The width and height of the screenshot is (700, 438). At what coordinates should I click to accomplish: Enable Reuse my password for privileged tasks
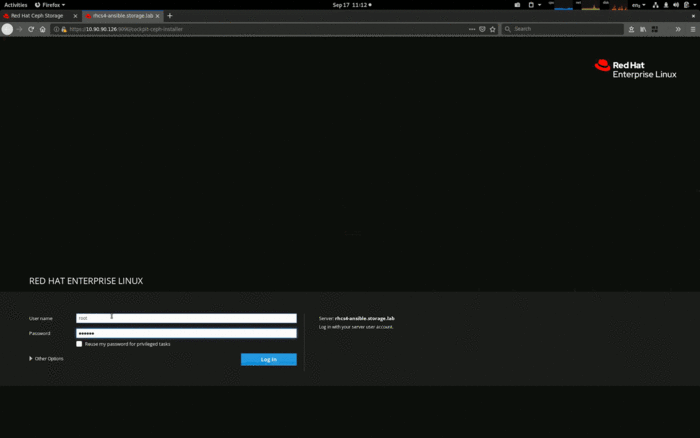(79, 344)
